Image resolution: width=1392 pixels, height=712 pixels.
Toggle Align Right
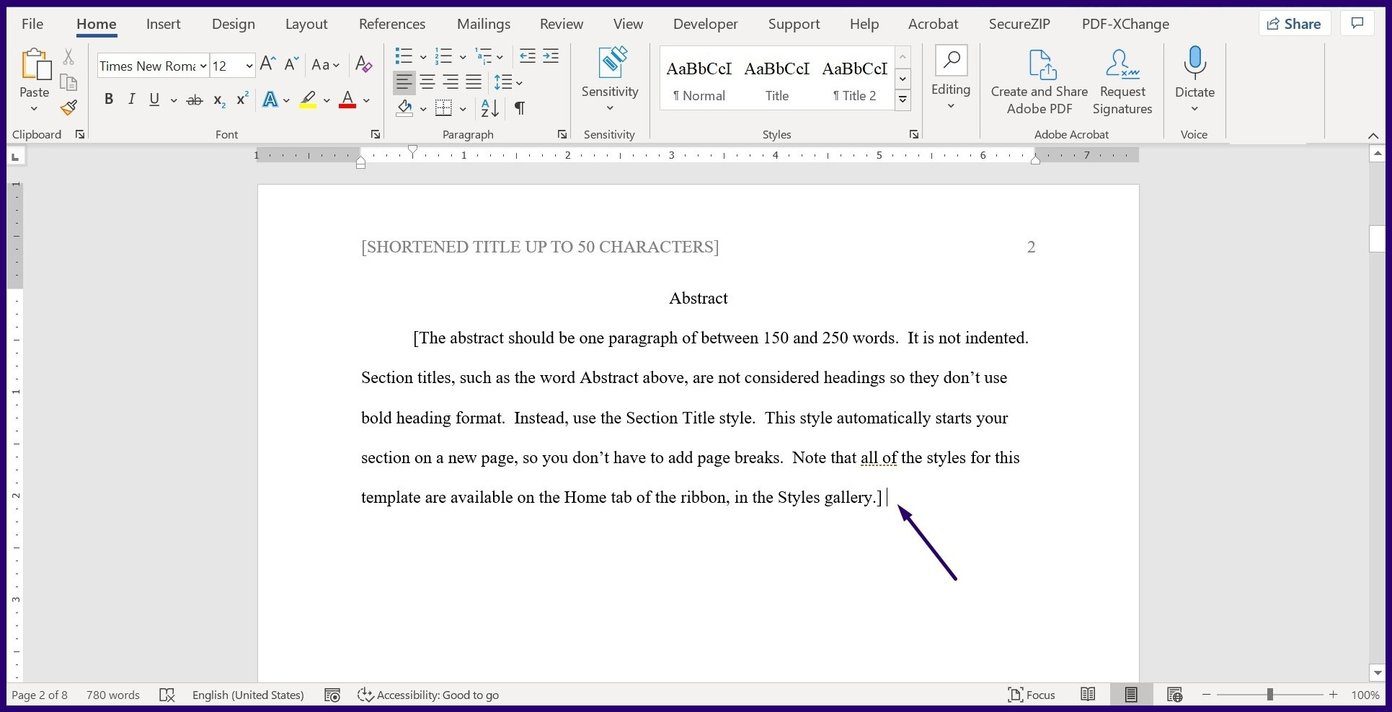point(450,82)
